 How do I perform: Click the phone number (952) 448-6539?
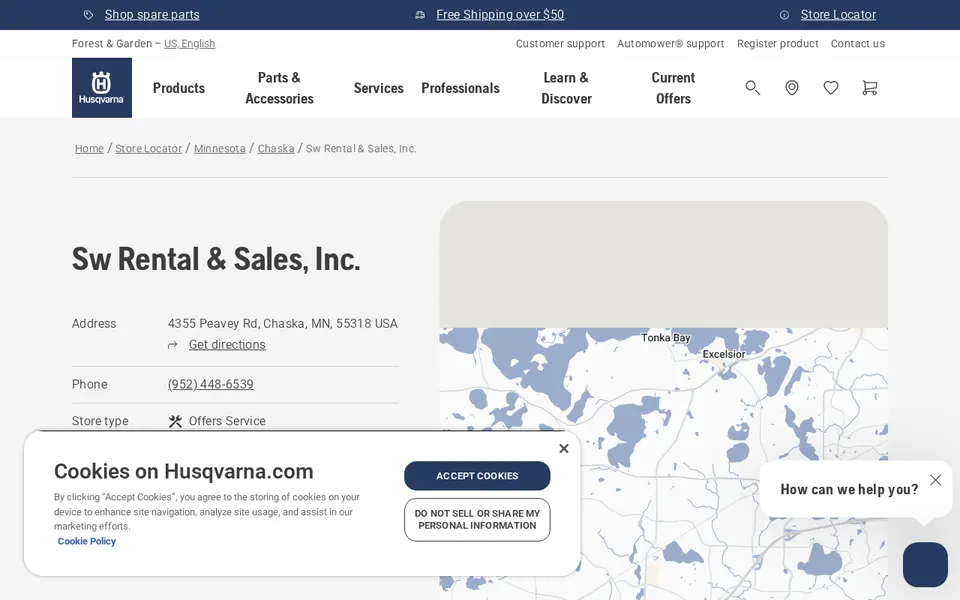click(x=211, y=384)
